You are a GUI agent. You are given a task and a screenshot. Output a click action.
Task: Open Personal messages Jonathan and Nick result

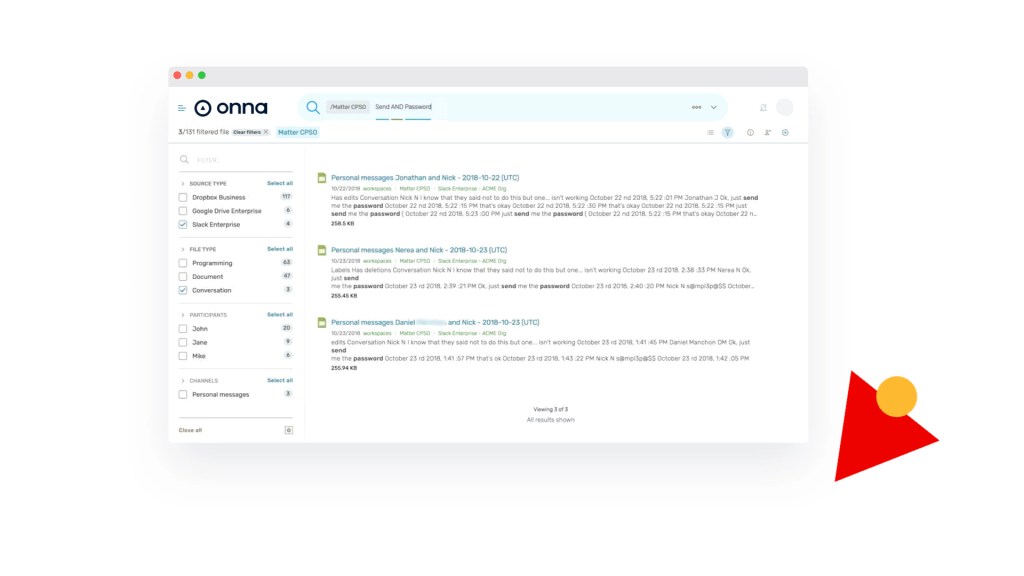pyautogui.click(x=424, y=178)
